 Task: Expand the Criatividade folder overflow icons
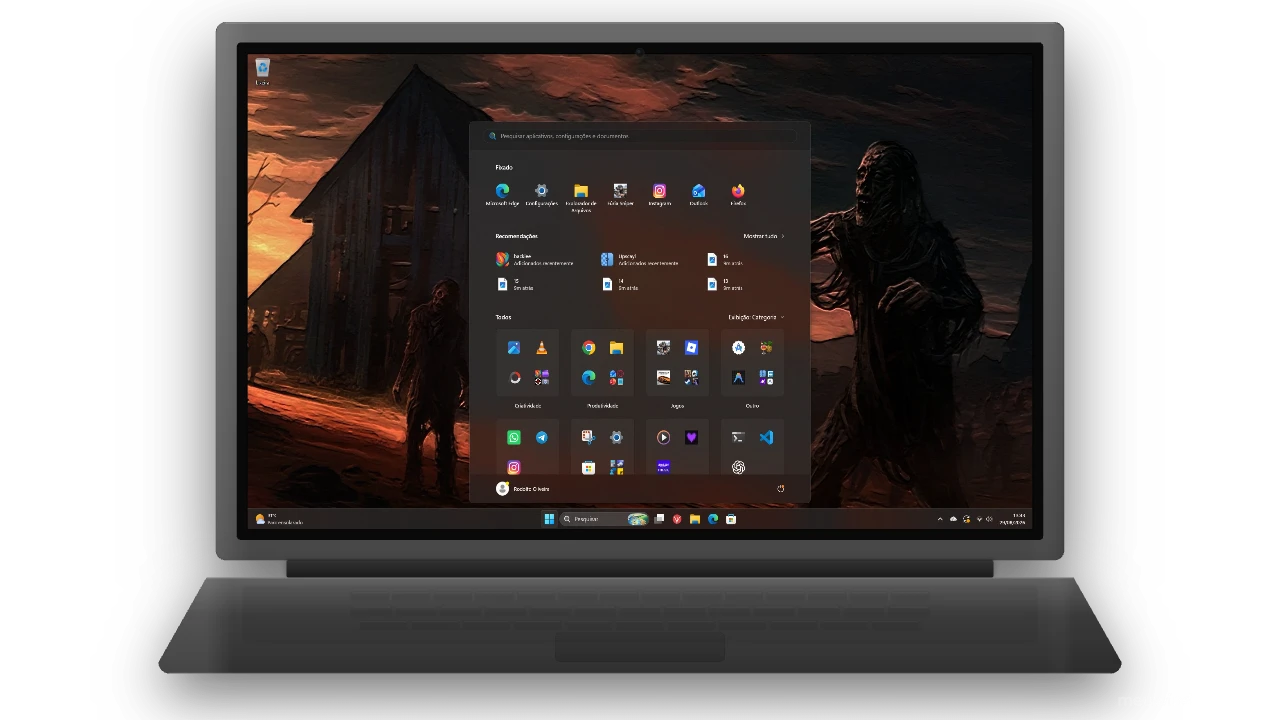(x=541, y=377)
